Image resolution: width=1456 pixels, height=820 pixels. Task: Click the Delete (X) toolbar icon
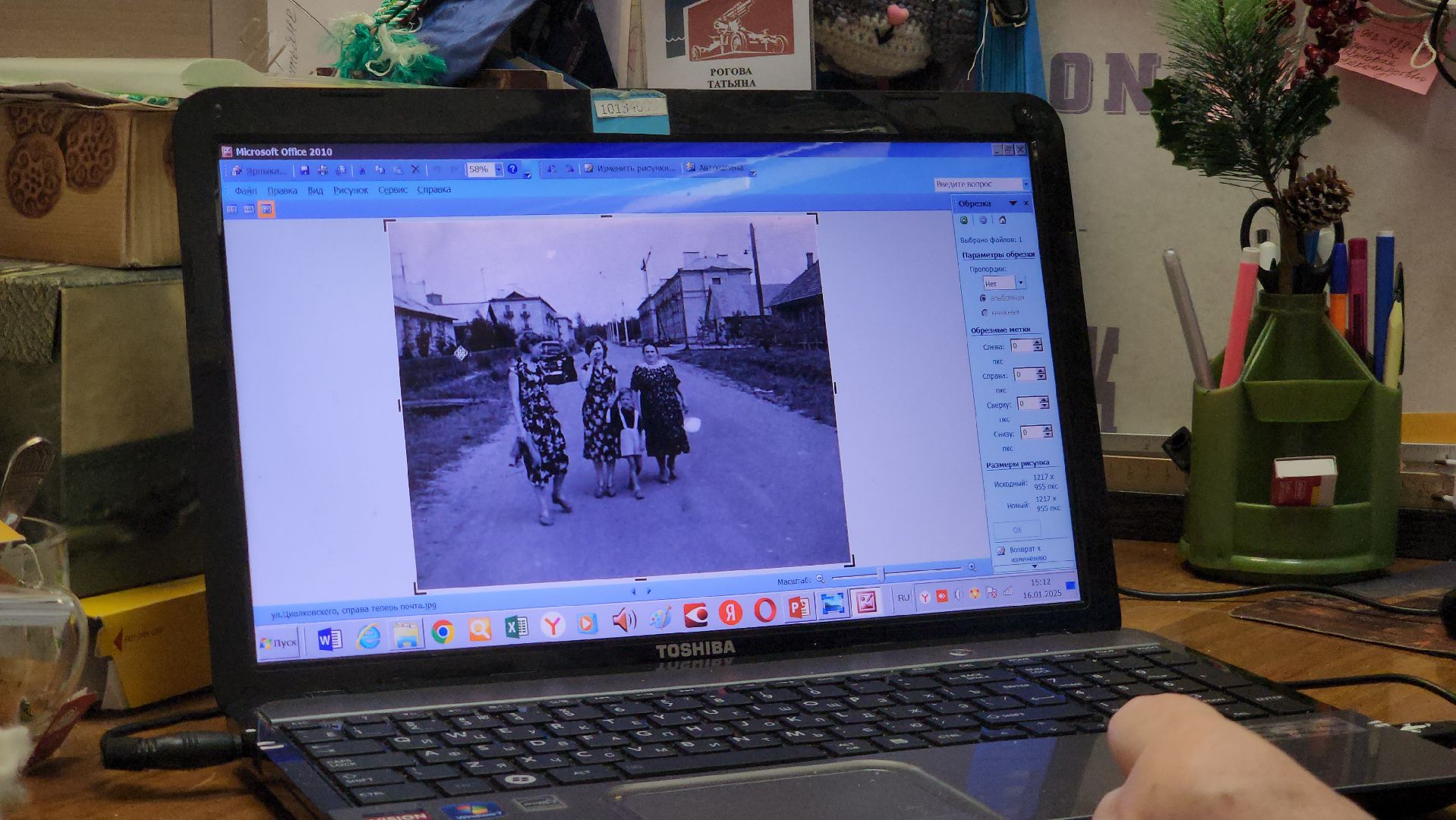pyautogui.click(x=415, y=169)
